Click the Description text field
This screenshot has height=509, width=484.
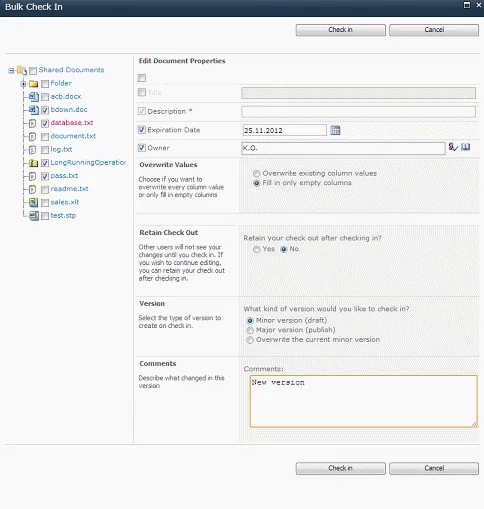point(359,112)
